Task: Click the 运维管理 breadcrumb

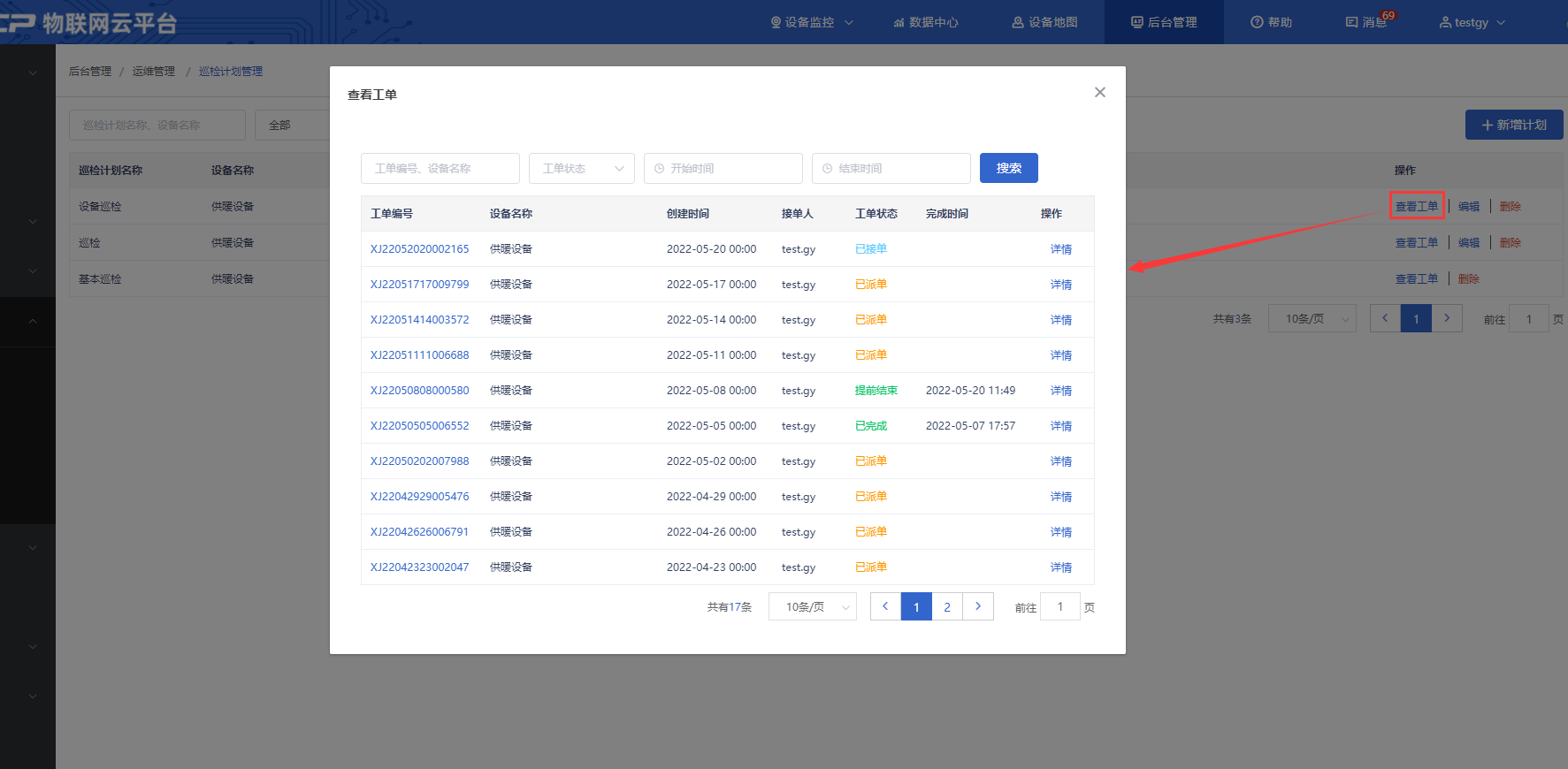Action: pos(154,71)
